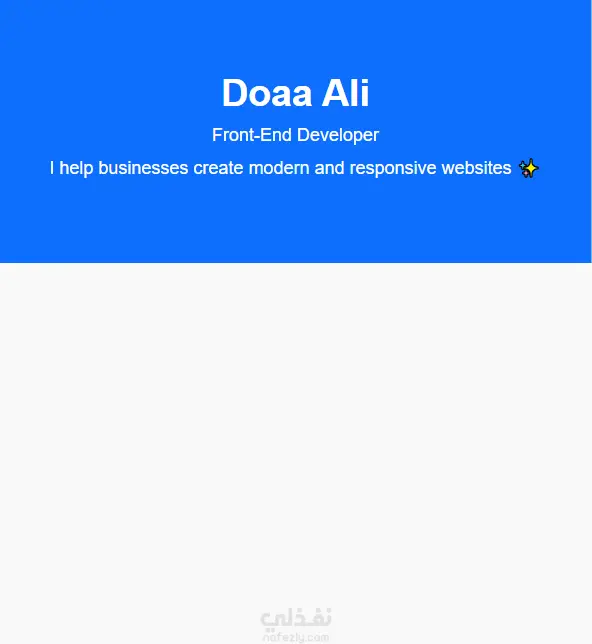Image resolution: width=592 pixels, height=644 pixels.
Task: Click the letter "I" starting the tagline
Action: tap(52, 168)
